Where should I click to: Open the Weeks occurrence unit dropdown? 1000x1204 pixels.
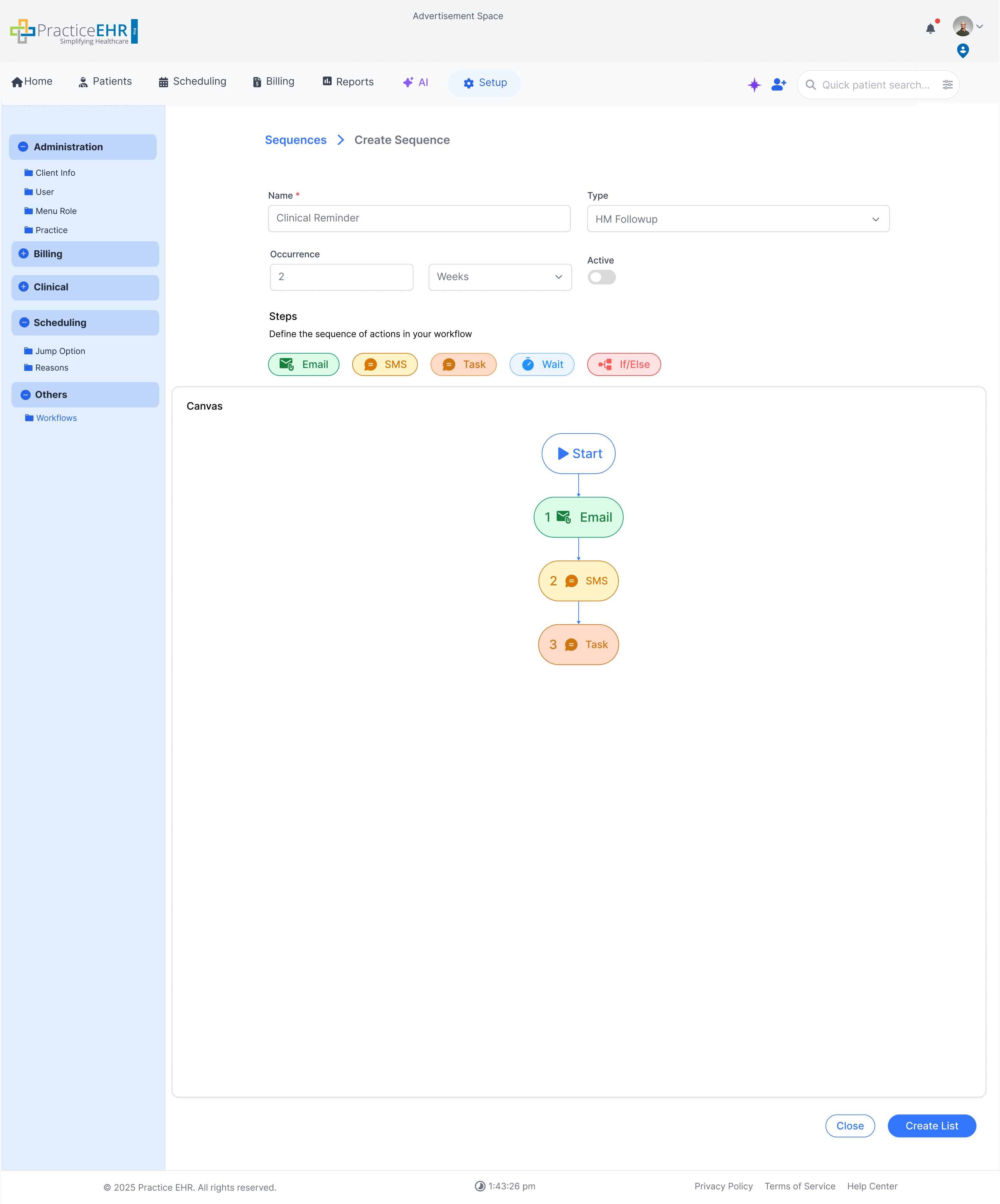pyautogui.click(x=499, y=277)
